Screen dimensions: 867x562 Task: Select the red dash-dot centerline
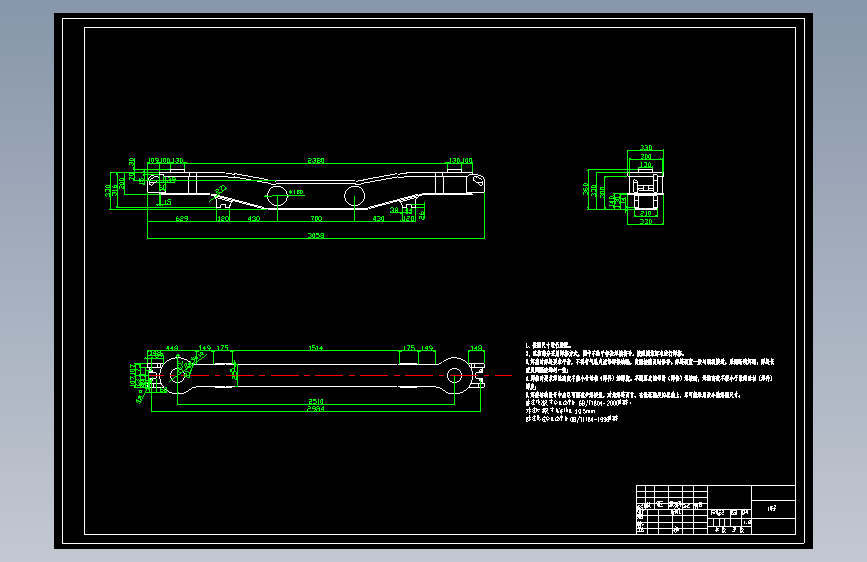(x=331, y=376)
